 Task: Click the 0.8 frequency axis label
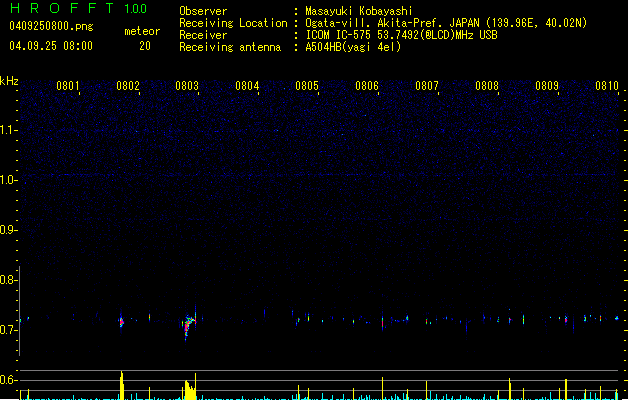[x=8, y=280]
